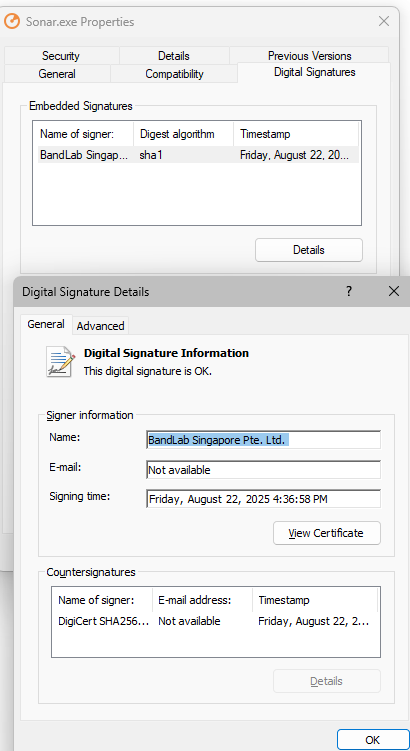Click the OK button
The width and height of the screenshot is (410, 751).
(372, 739)
